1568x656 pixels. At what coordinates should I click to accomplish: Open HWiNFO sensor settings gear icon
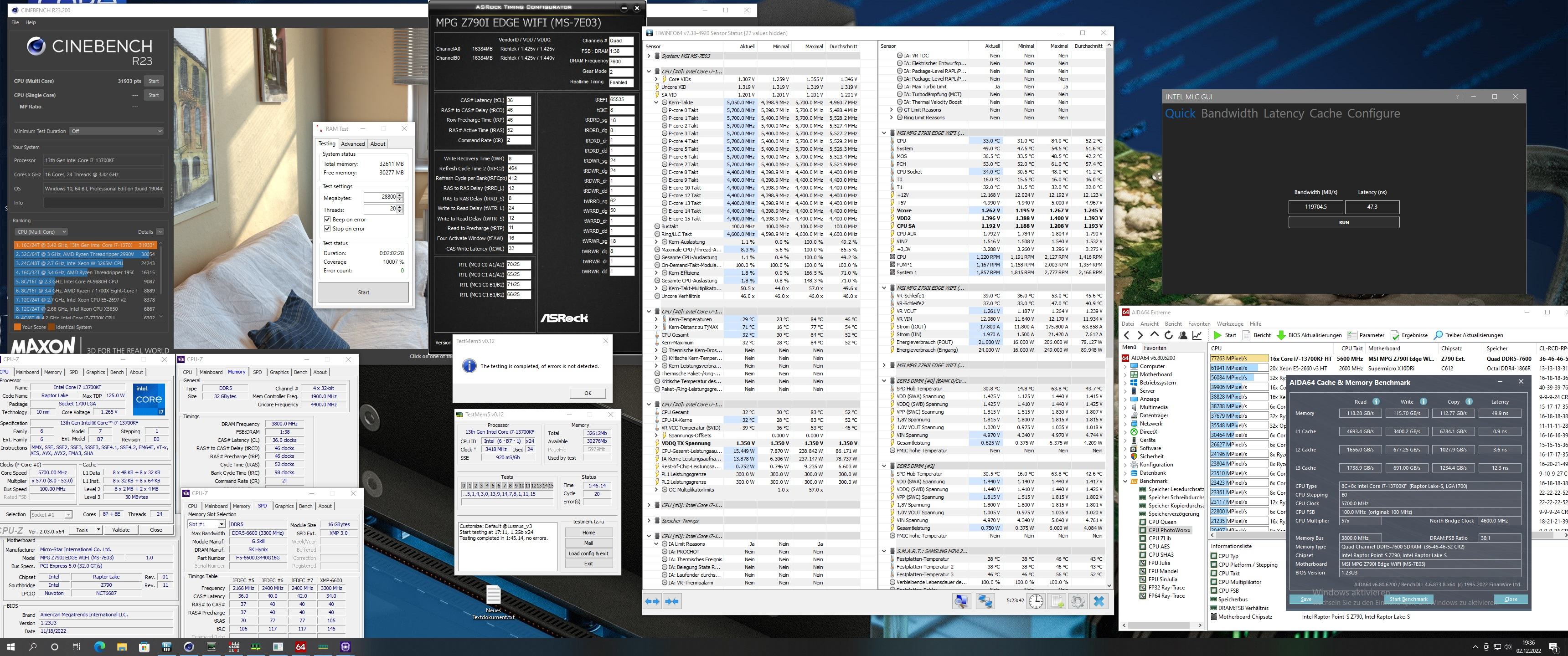(1078, 601)
